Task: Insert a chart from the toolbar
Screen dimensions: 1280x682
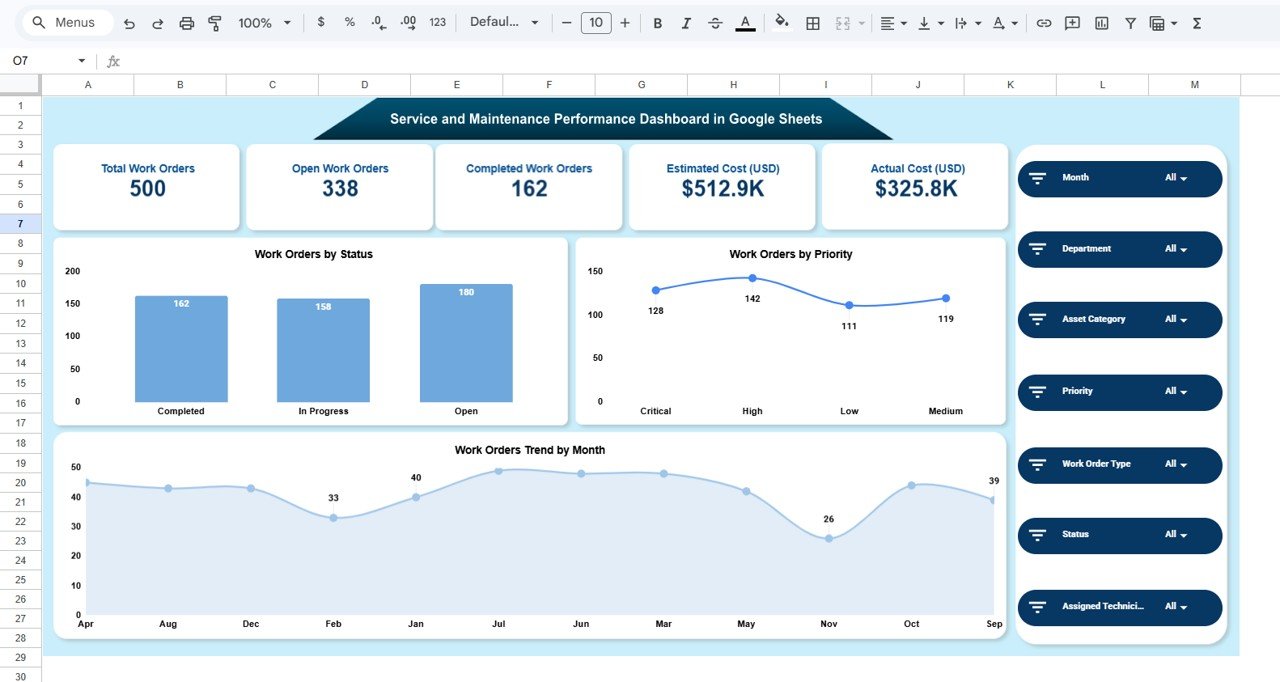Action: coord(1101,22)
